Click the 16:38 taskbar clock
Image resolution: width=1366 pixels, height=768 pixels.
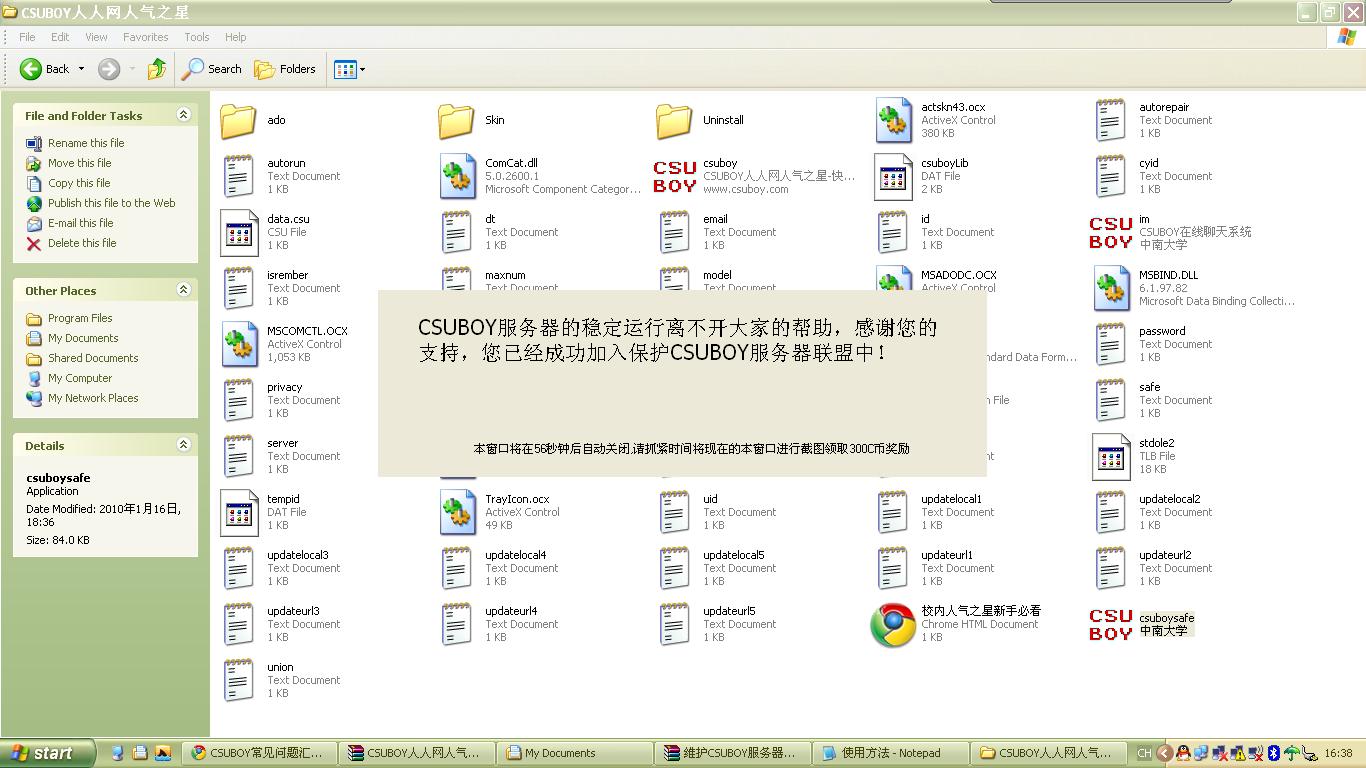pos(1338,753)
